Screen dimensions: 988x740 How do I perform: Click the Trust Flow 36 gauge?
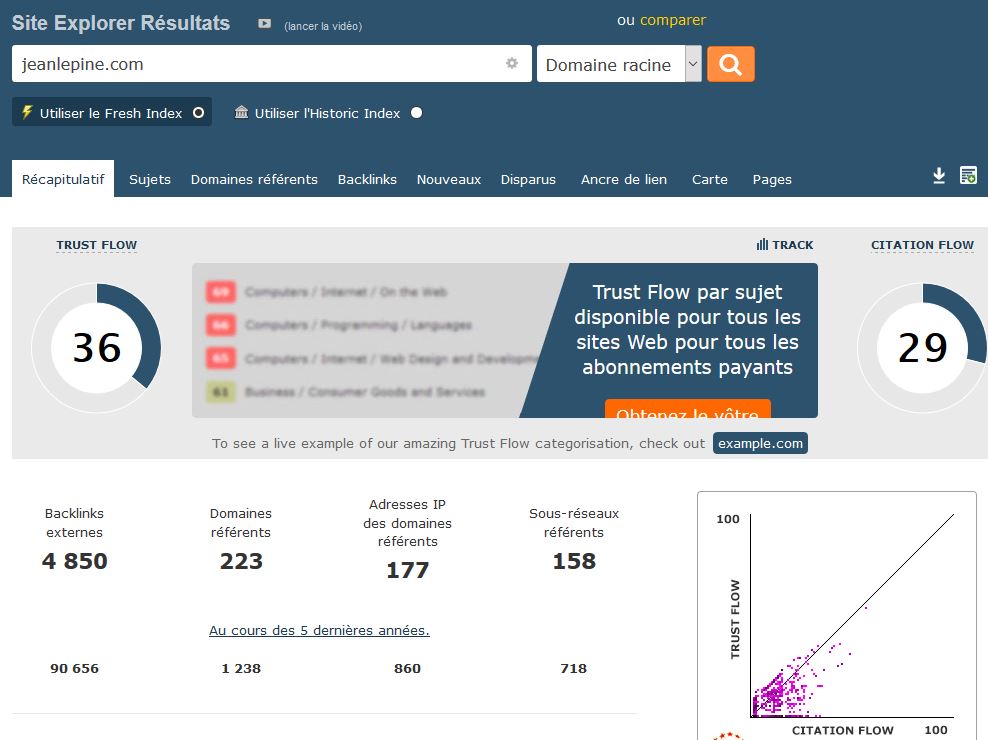tap(96, 347)
